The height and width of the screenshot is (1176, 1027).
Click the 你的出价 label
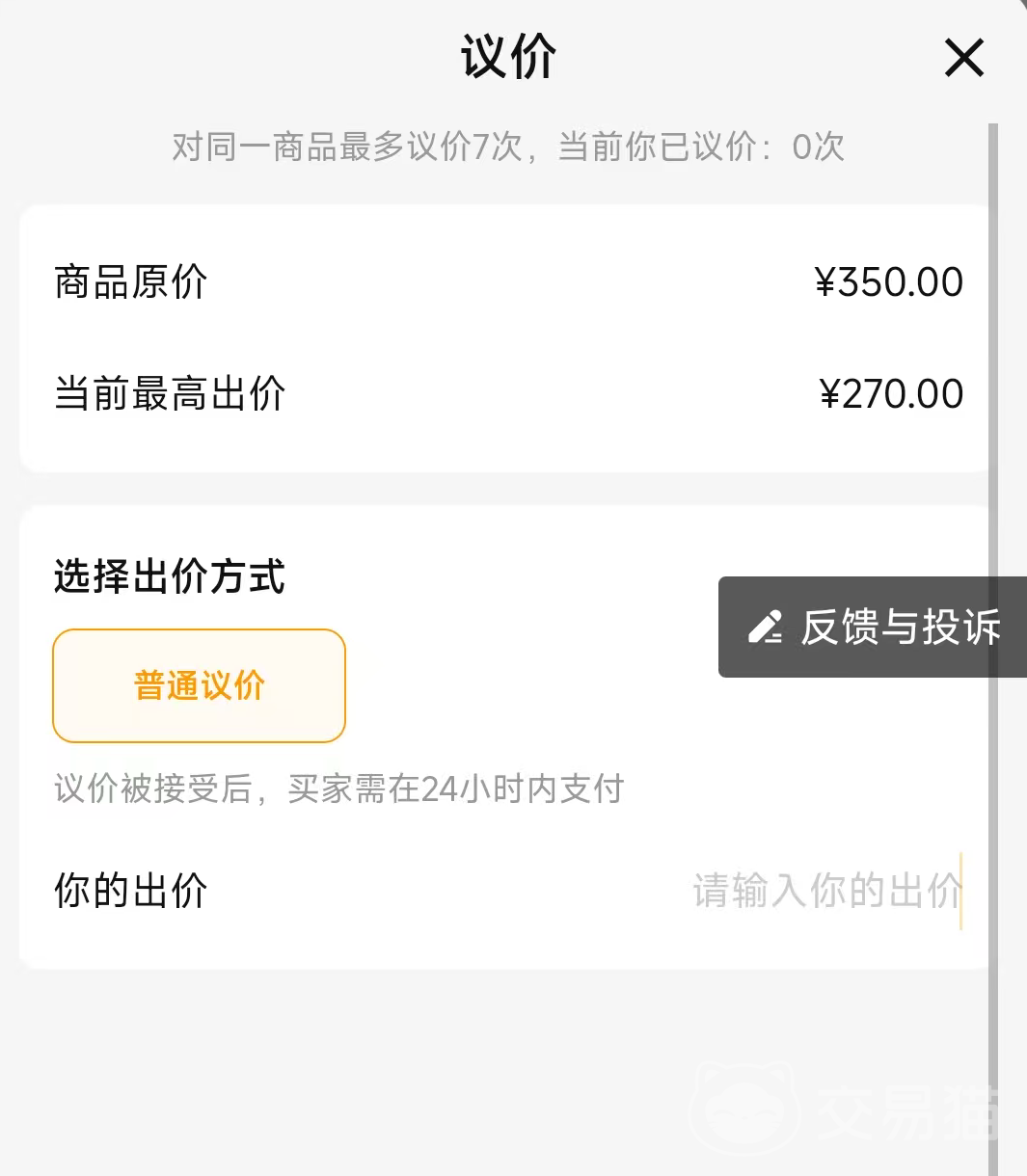point(131,891)
